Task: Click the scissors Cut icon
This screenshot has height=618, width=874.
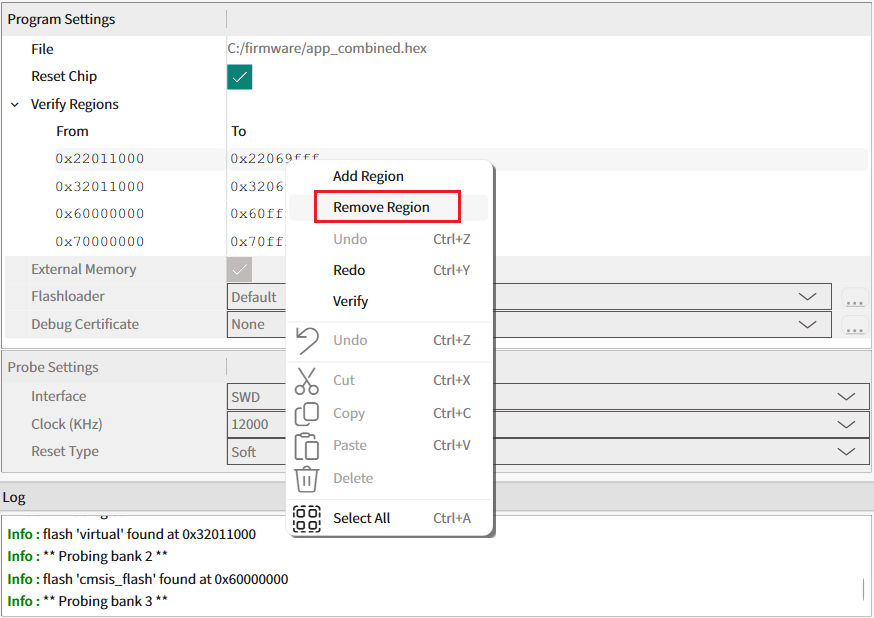Action: pos(307,381)
